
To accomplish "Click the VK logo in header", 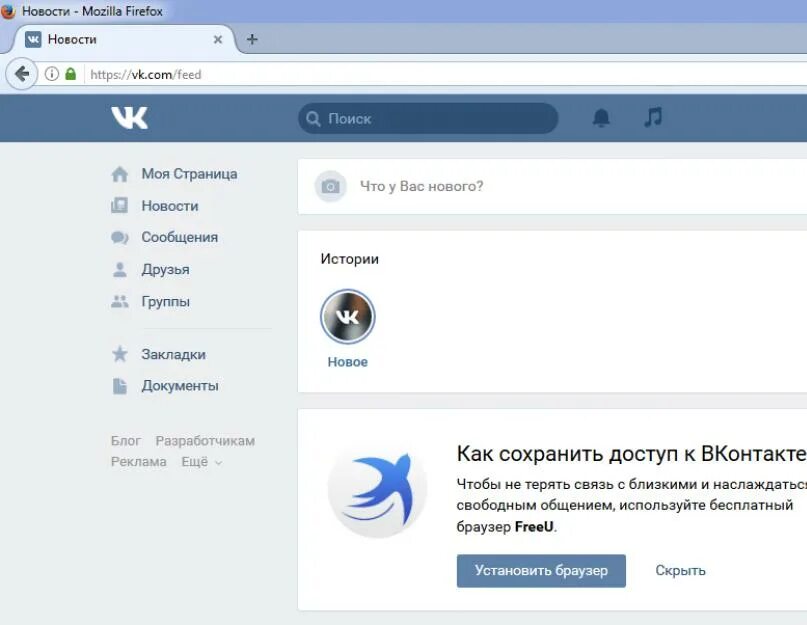I will [x=129, y=118].
